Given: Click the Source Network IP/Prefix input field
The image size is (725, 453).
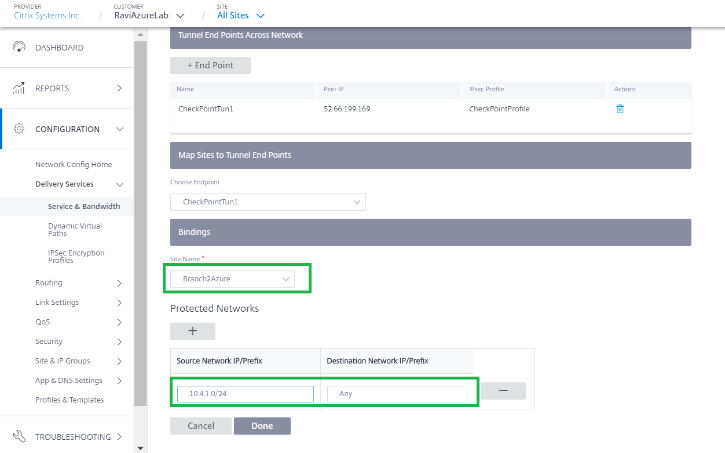Looking at the screenshot, I should point(245,394).
